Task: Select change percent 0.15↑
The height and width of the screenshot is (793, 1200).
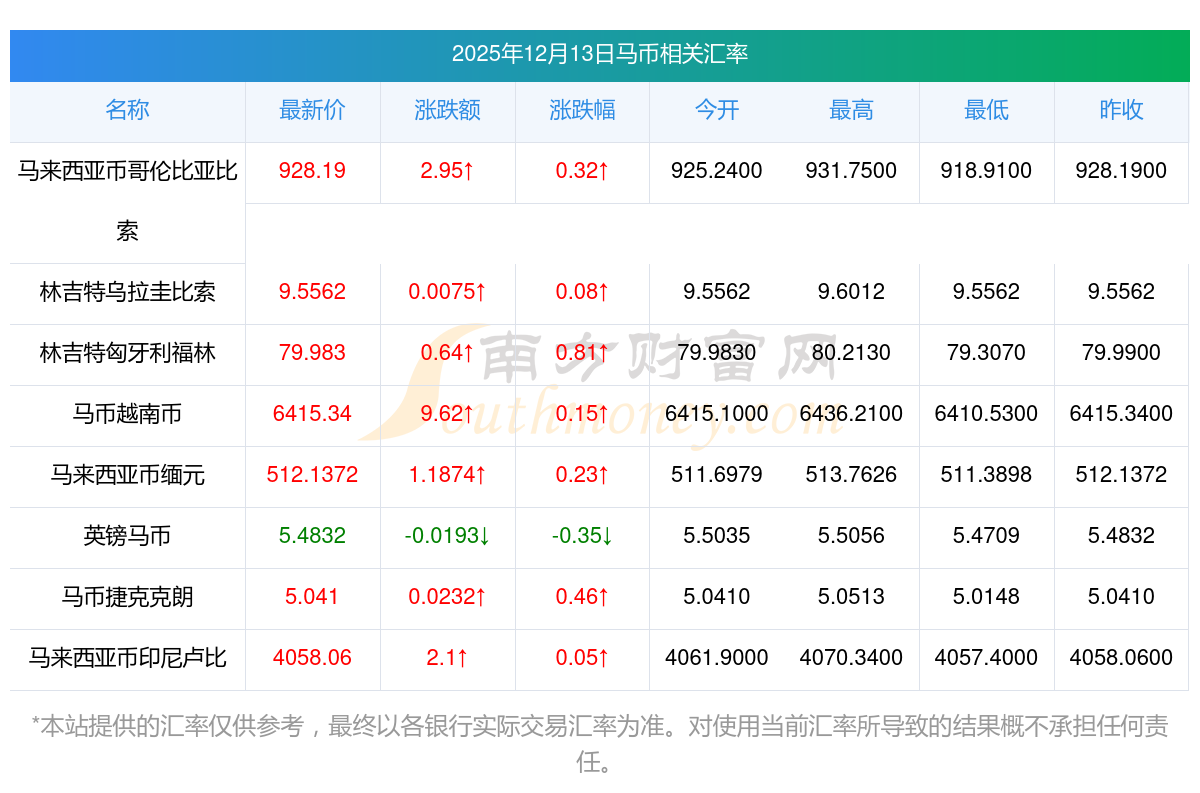Action: click(582, 414)
